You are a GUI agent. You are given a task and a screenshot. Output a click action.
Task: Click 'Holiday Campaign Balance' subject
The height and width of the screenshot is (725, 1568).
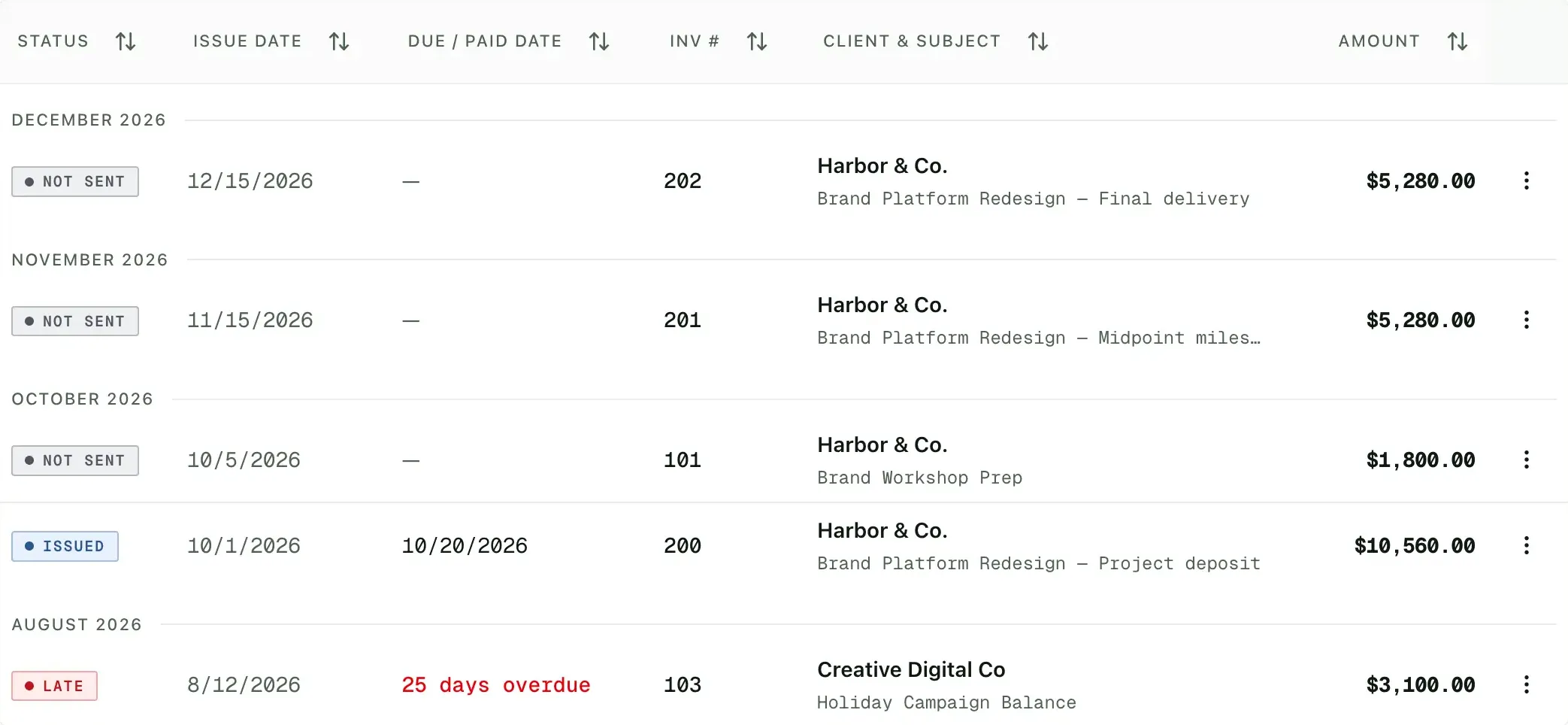[946, 702]
